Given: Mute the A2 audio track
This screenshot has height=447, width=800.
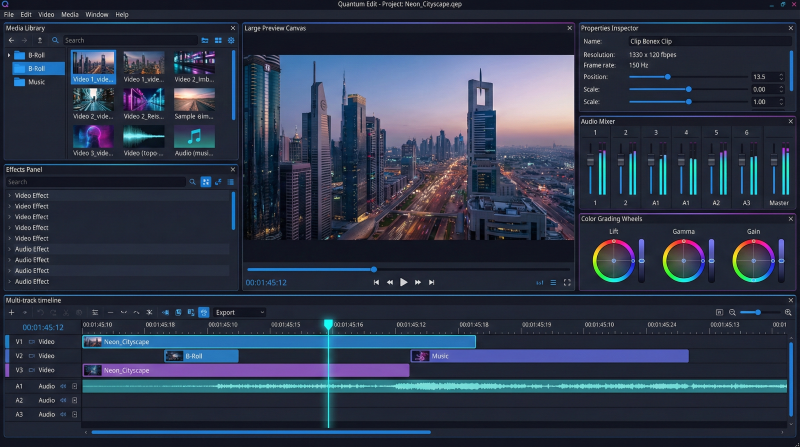Looking at the screenshot, I should (x=63, y=400).
